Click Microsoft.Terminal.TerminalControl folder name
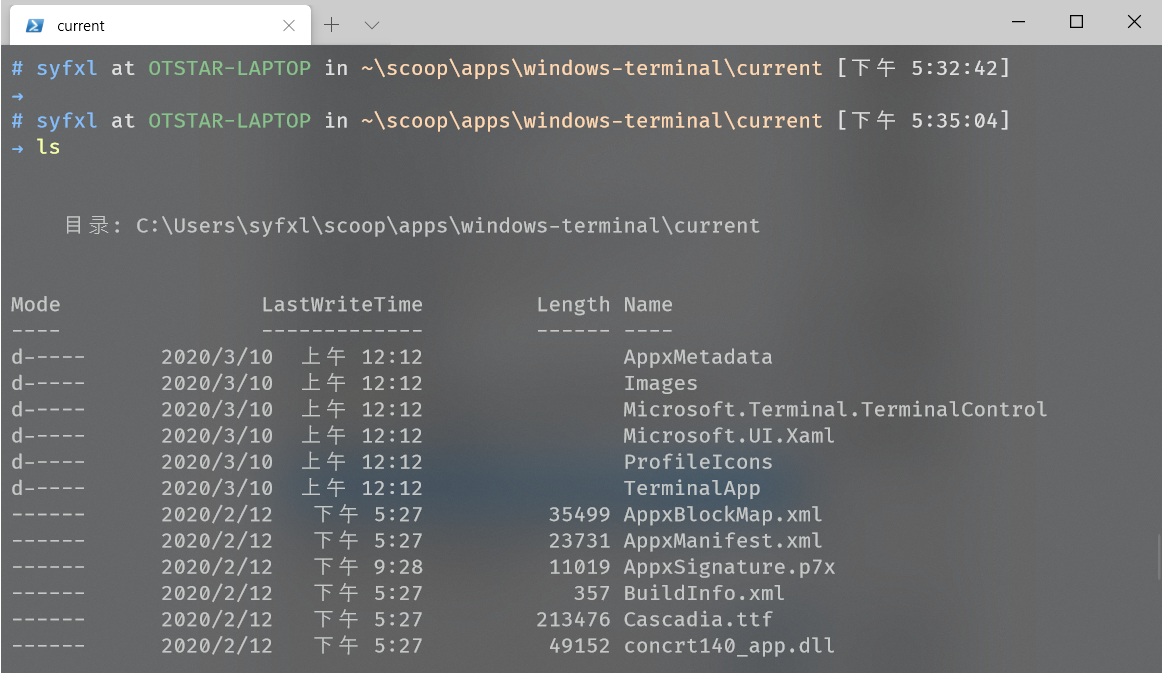The height and width of the screenshot is (673, 1162). point(835,409)
